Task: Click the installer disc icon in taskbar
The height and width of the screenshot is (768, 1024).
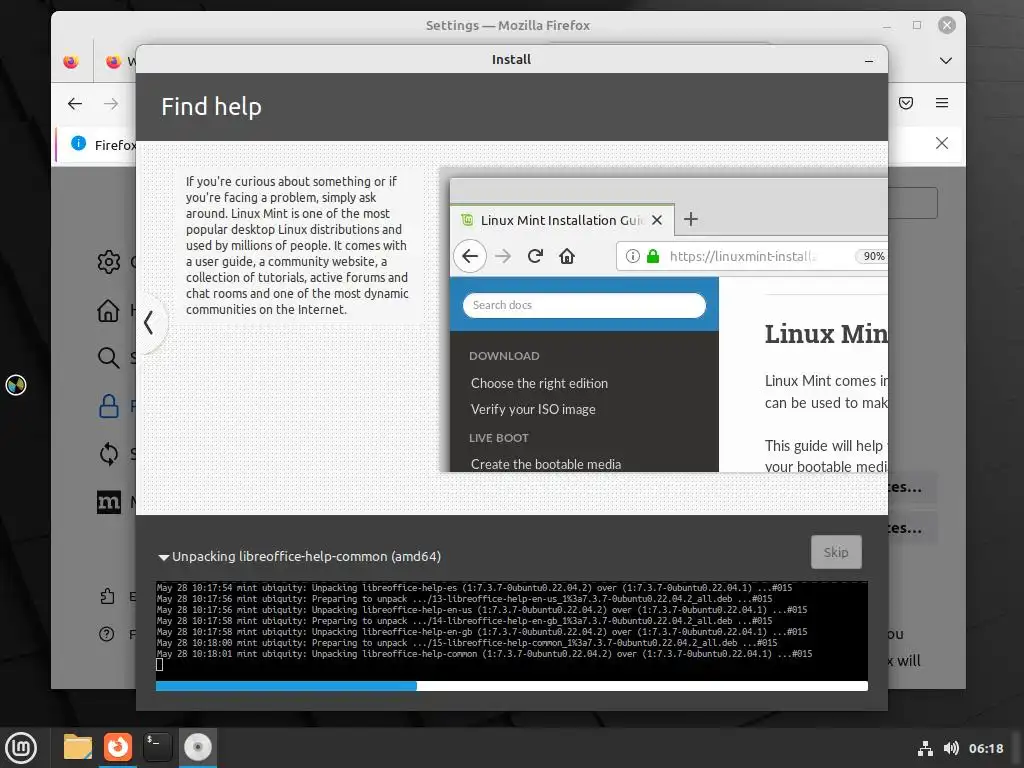Action: click(197, 747)
